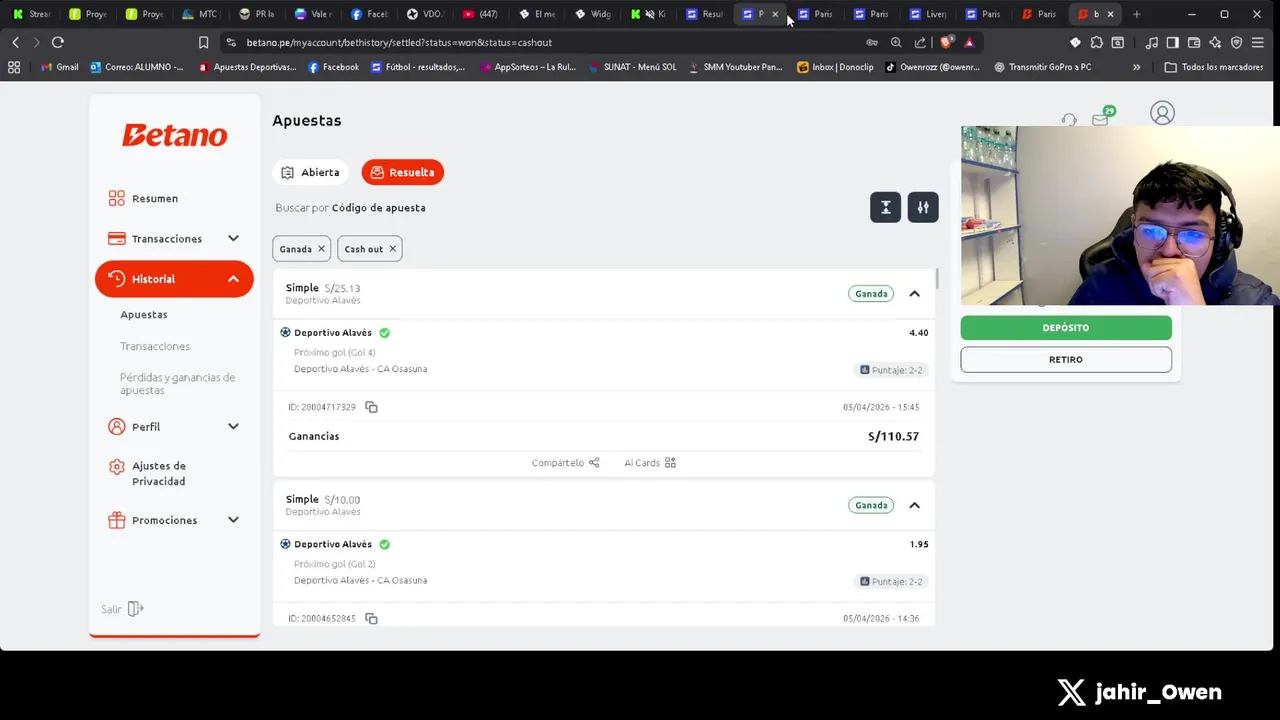1280x720 pixels.
Task: Click the Ganada badge on the S/25.13 bet
Action: pyautogui.click(x=871, y=294)
